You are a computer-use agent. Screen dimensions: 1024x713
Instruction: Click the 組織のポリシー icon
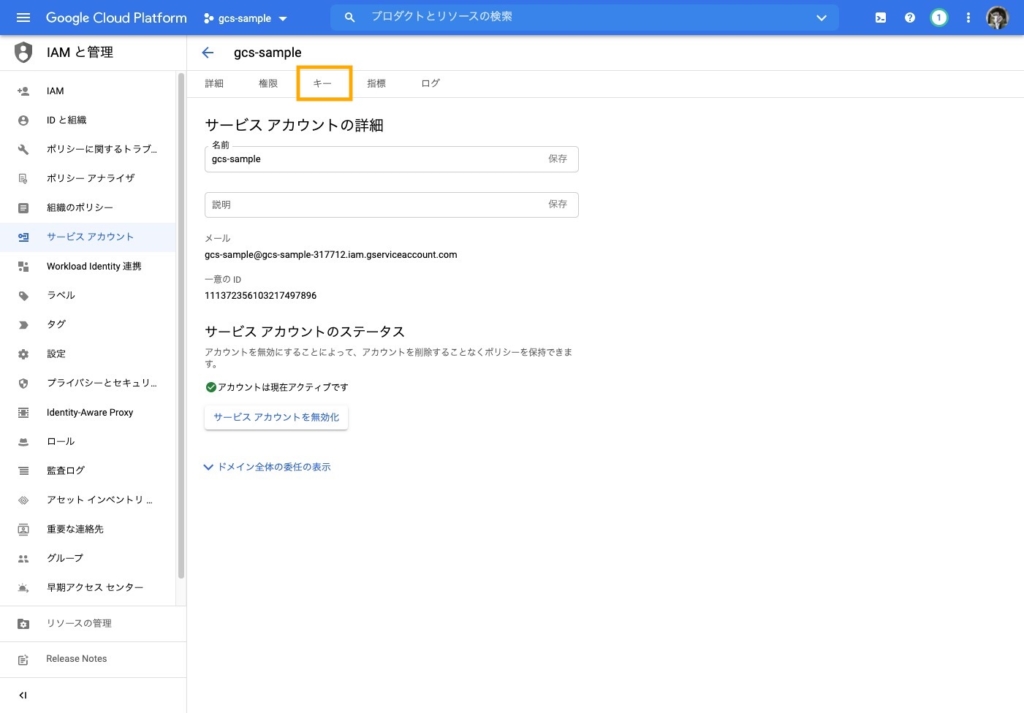[x=23, y=208]
